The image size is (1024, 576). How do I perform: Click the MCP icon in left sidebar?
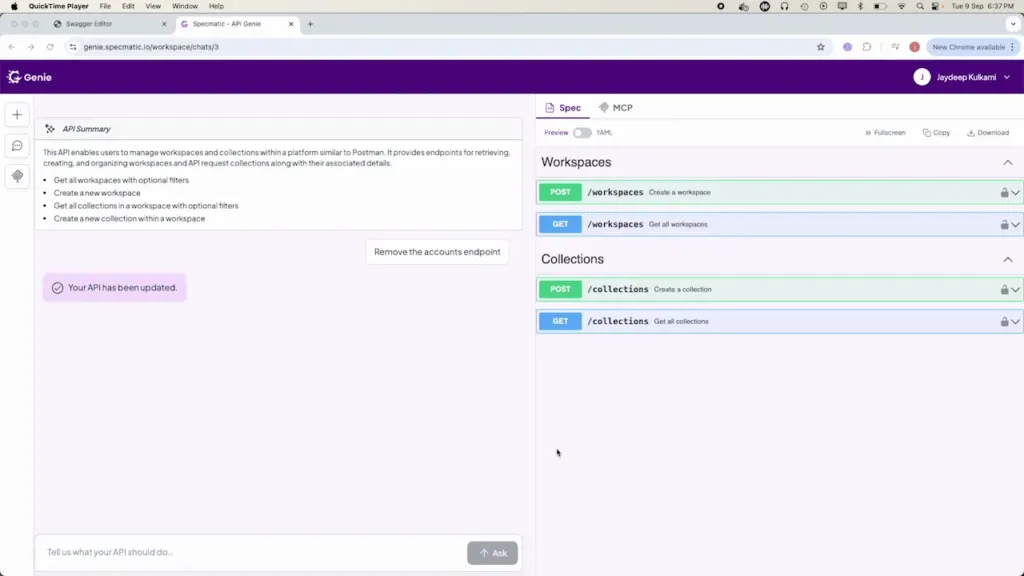coord(17,176)
